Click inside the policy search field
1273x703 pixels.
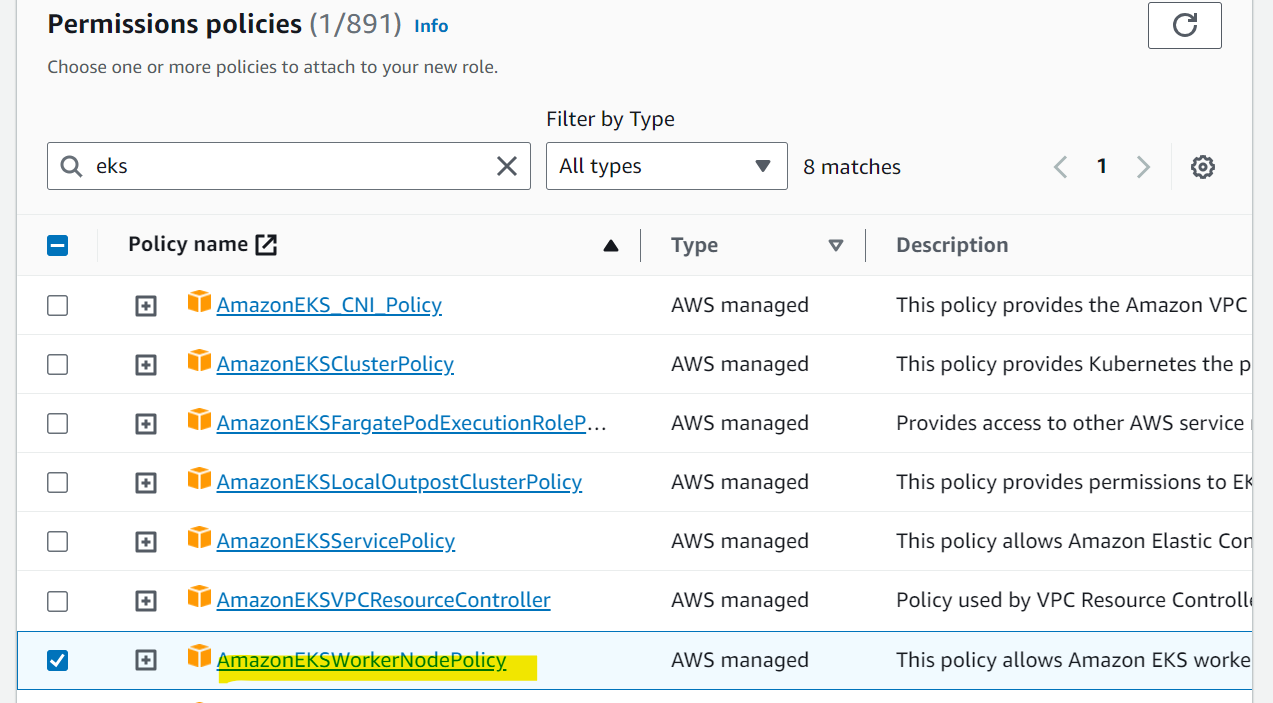(289, 166)
